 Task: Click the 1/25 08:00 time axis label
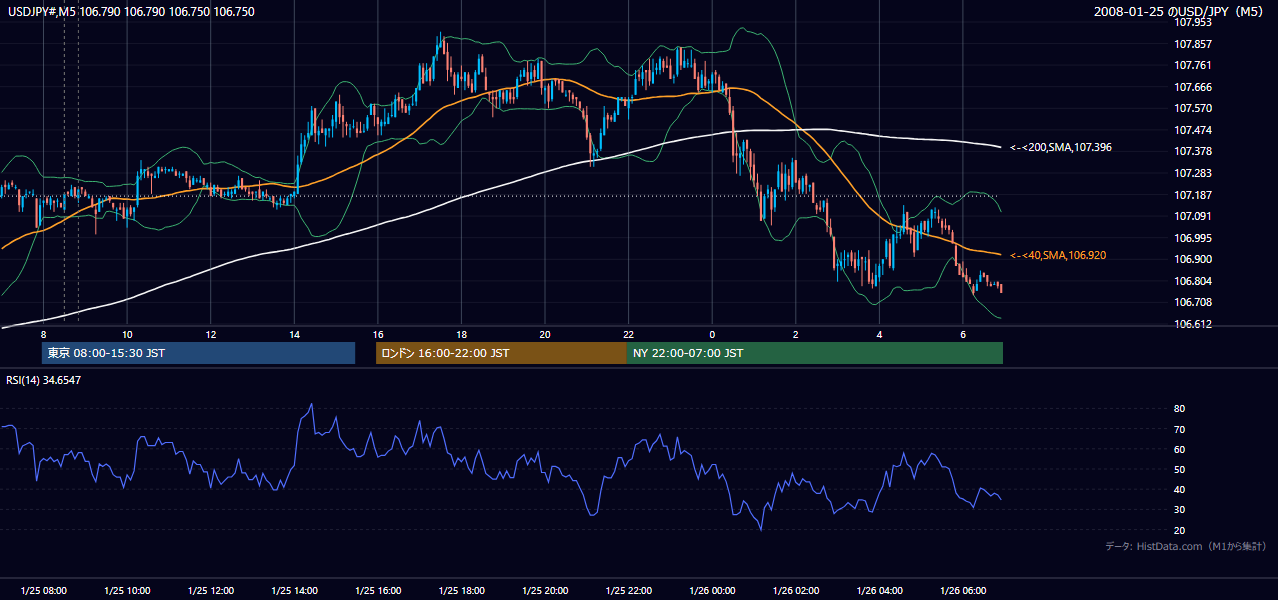[x=43, y=591]
